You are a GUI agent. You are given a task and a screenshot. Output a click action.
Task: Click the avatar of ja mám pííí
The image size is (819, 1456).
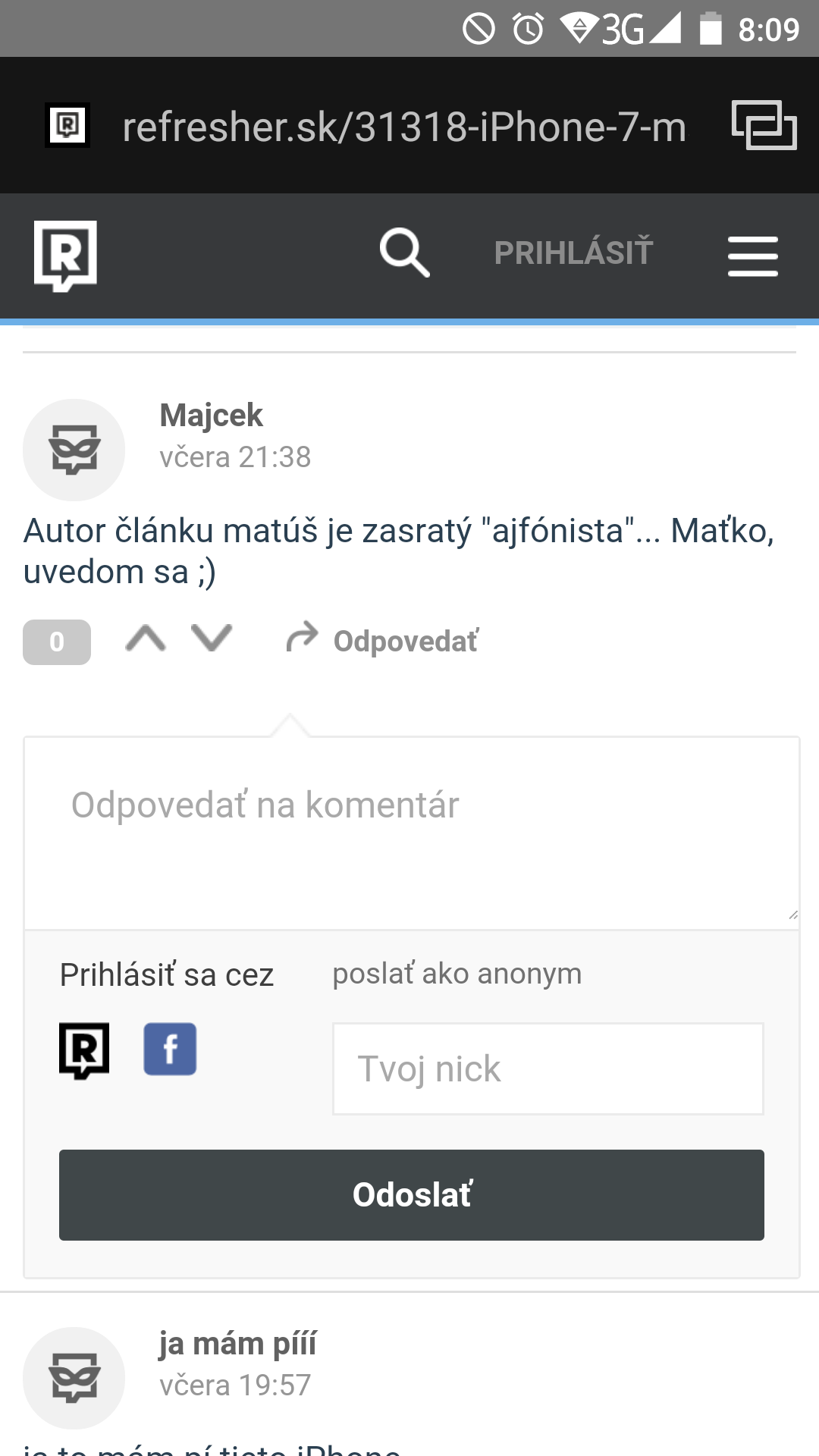click(74, 1378)
